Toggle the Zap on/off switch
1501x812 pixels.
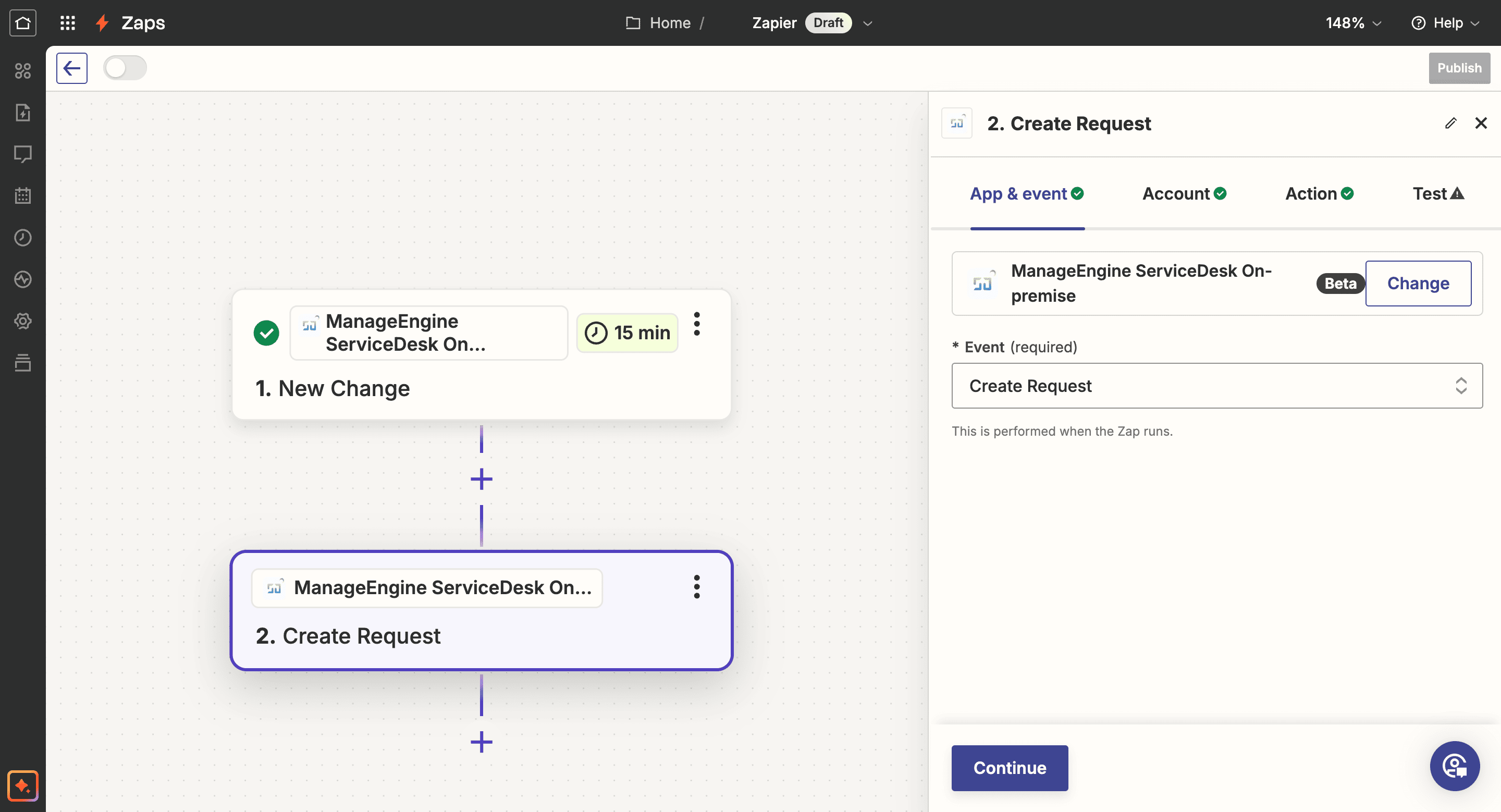(125, 68)
